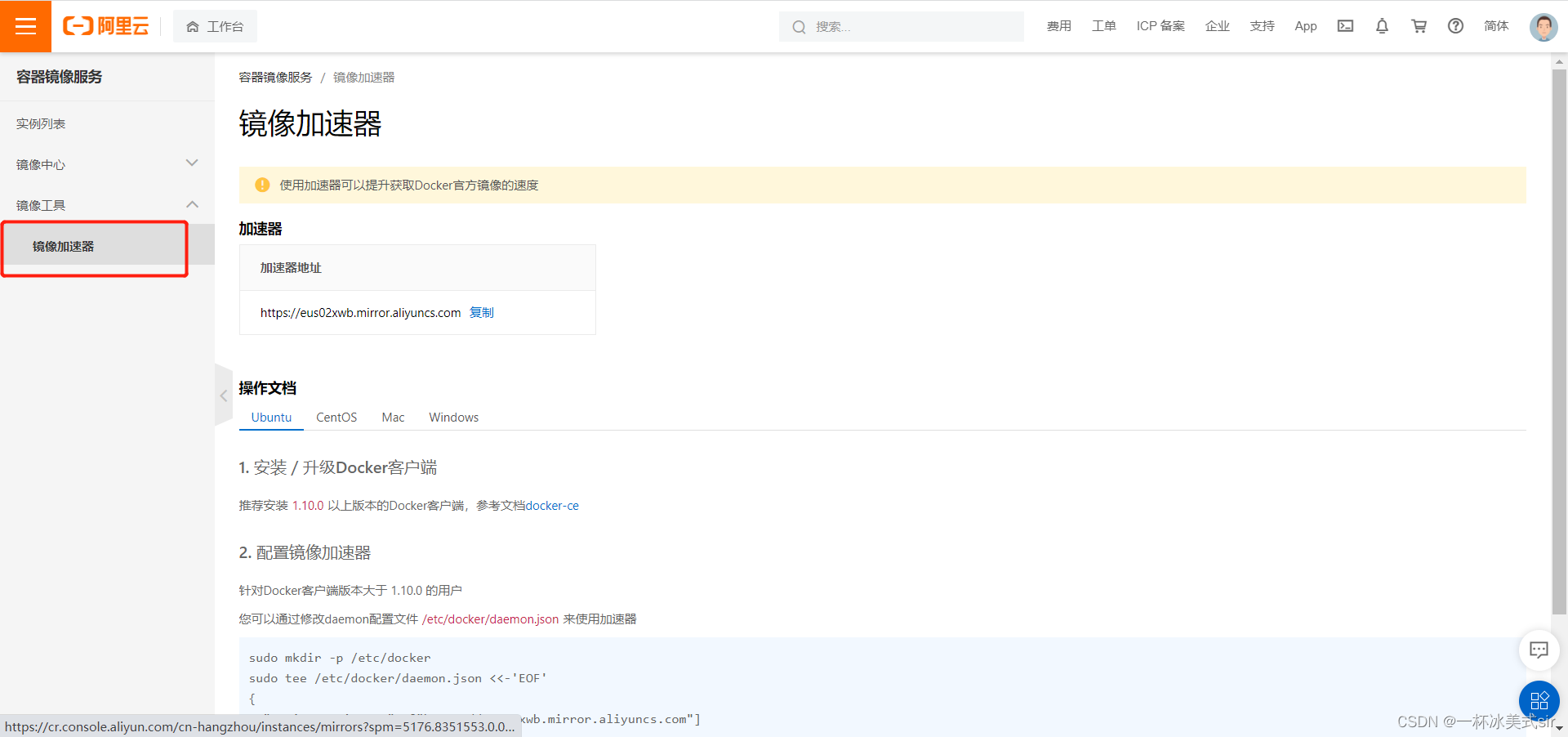The image size is (1568, 737).
Task: Switch to the Ubuntu tab
Action: pos(271,417)
